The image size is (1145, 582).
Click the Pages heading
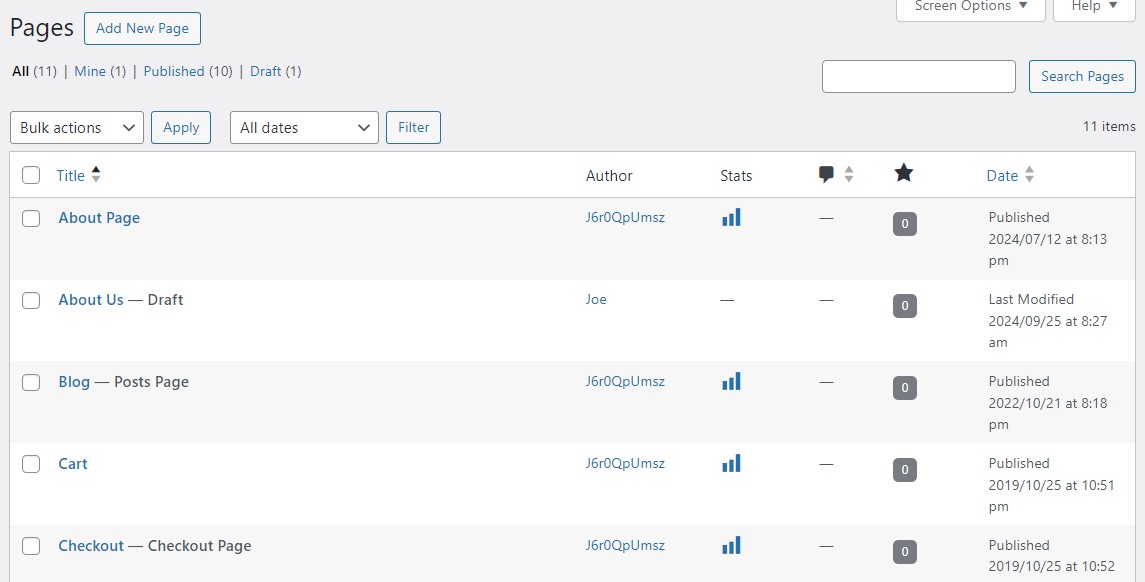[42, 28]
